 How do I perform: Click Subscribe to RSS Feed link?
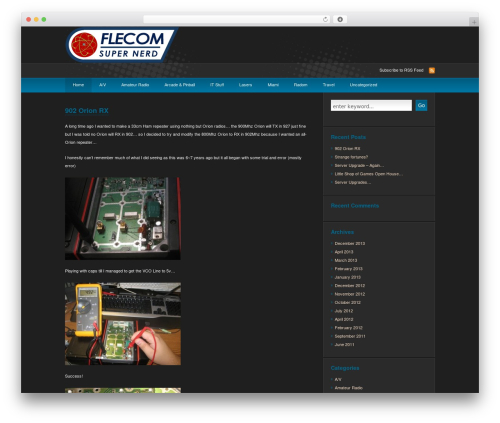(401, 70)
